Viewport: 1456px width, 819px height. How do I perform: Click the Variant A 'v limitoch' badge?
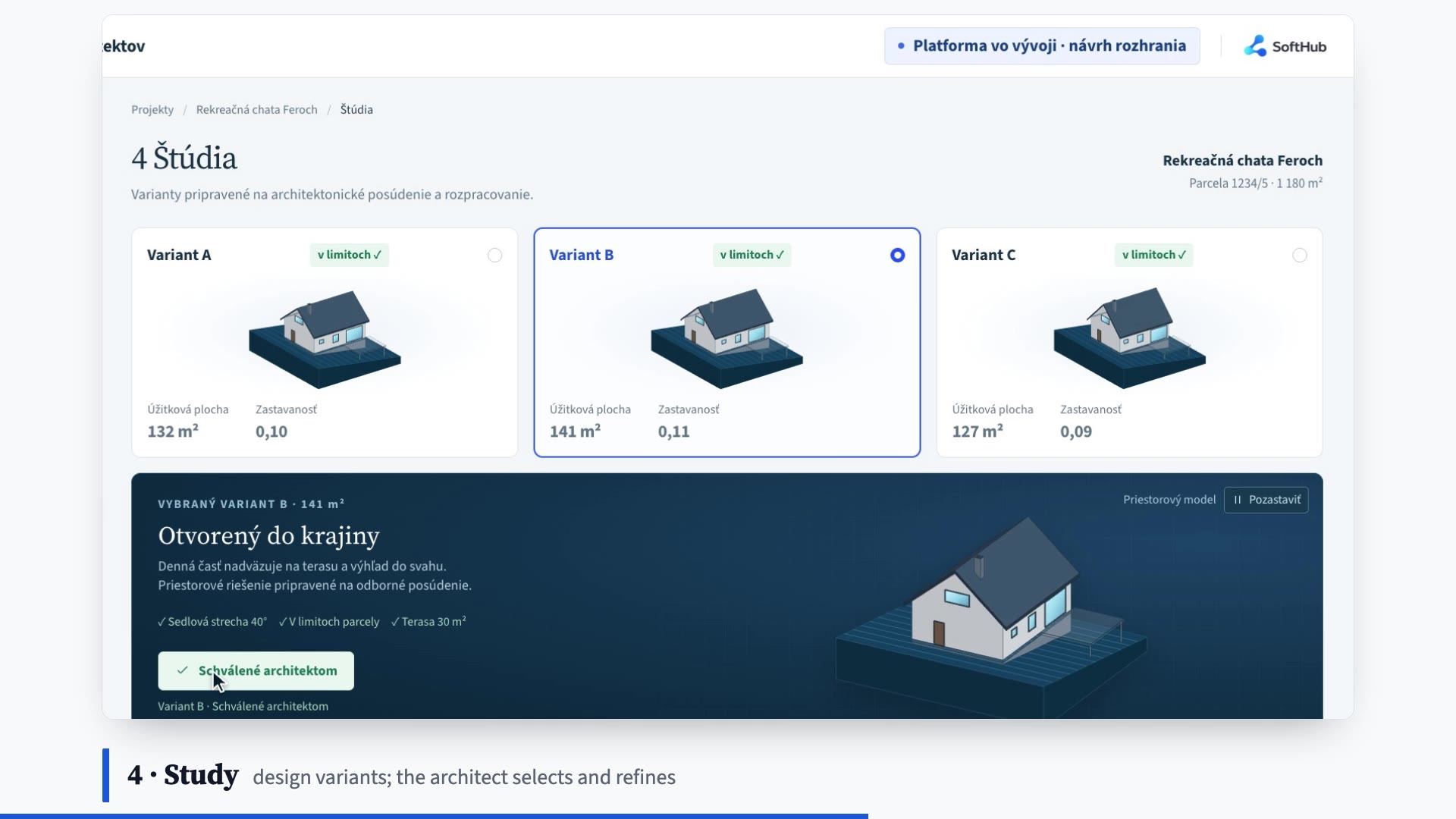click(x=350, y=255)
